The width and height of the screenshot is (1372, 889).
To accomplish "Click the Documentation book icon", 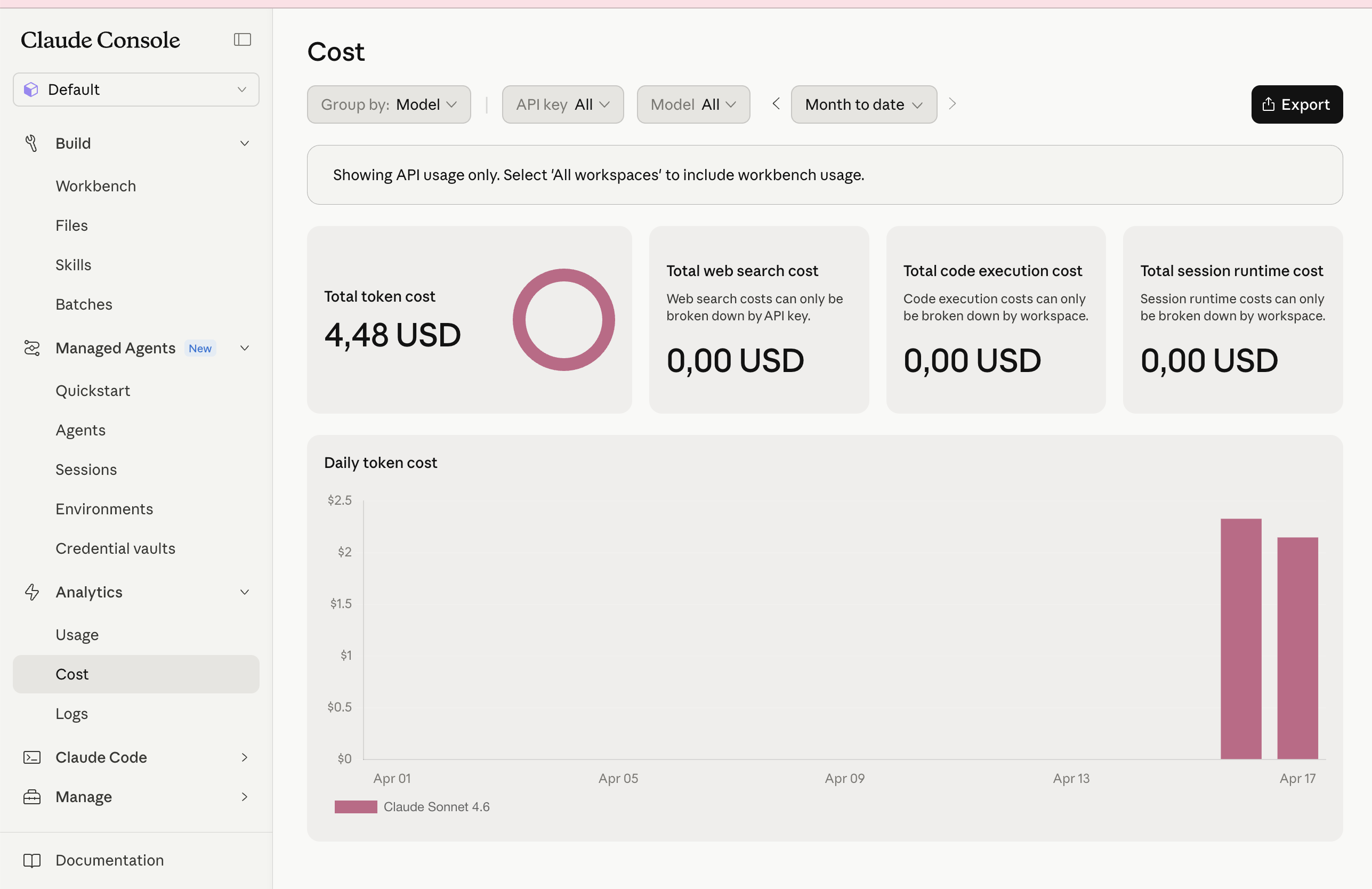I will 31,860.
